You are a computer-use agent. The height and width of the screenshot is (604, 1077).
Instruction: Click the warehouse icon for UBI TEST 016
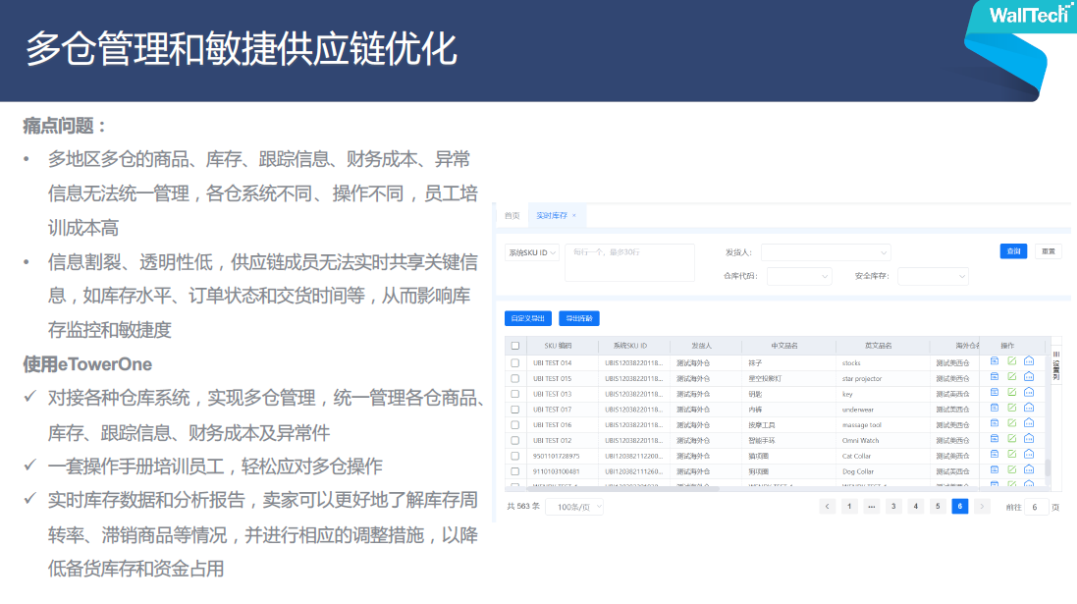click(x=1029, y=424)
